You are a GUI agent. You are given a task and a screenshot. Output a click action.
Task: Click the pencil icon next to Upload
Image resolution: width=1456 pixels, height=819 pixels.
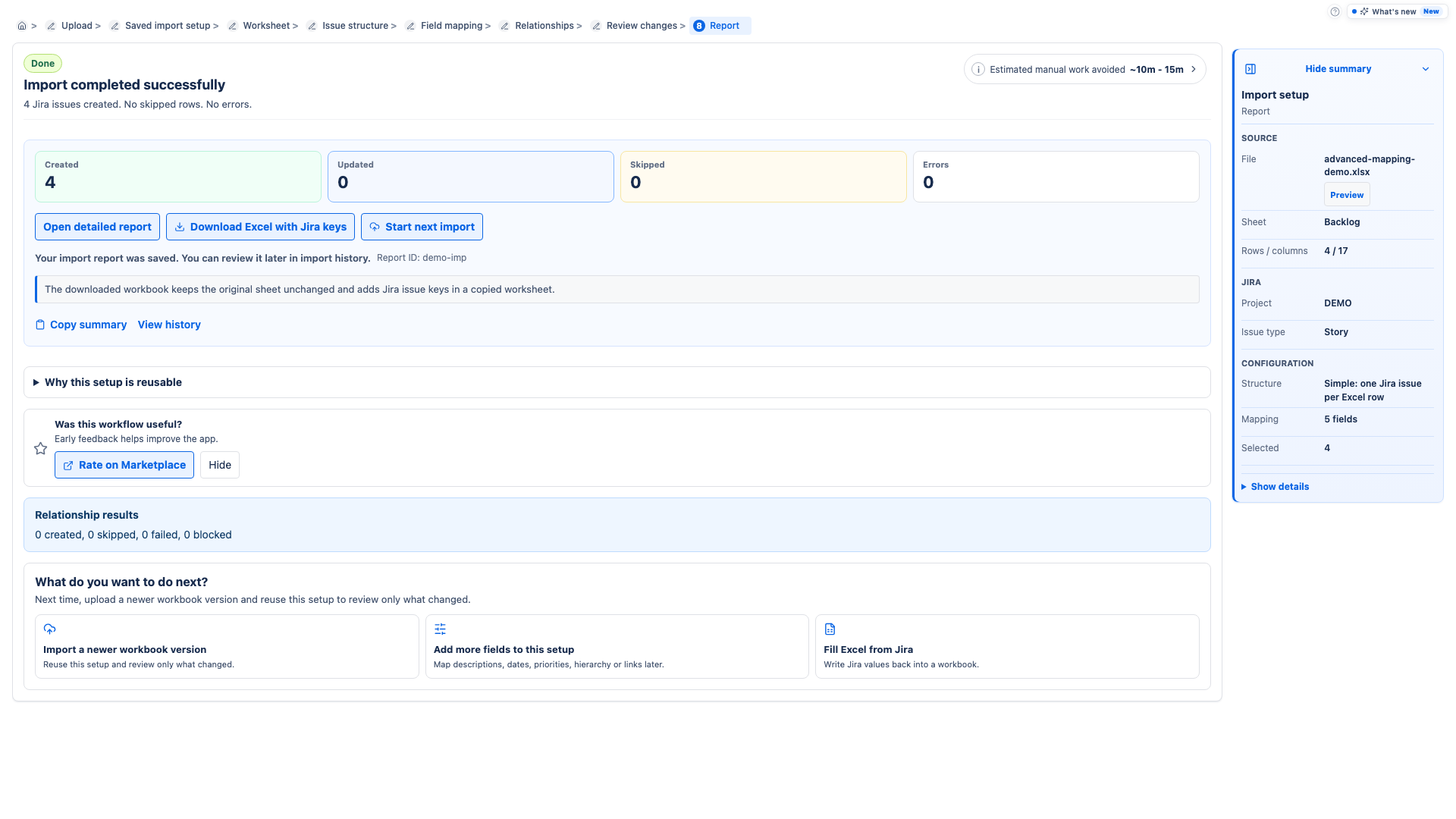coord(51,26)
